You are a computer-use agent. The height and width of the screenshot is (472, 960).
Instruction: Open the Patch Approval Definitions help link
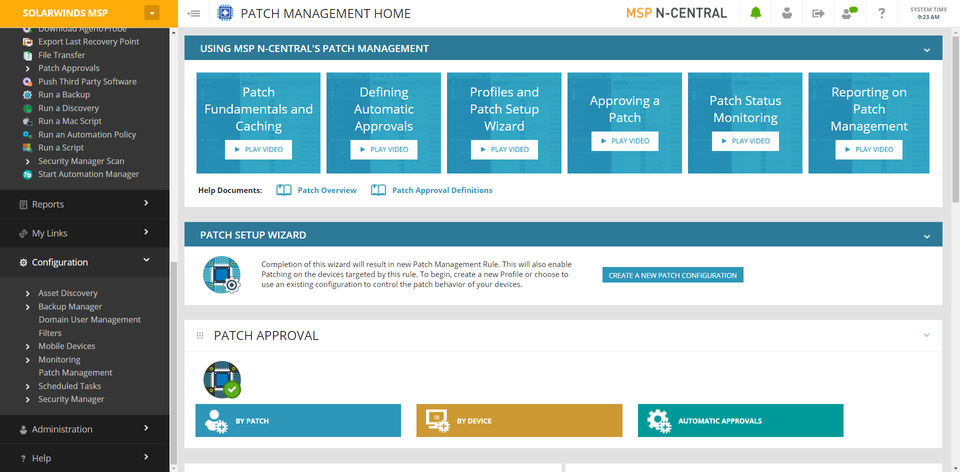coord(442,190)
